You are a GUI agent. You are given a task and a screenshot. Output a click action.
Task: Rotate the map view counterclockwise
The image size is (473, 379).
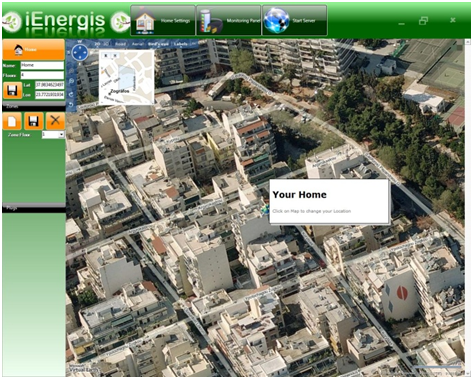pos(71,105)
